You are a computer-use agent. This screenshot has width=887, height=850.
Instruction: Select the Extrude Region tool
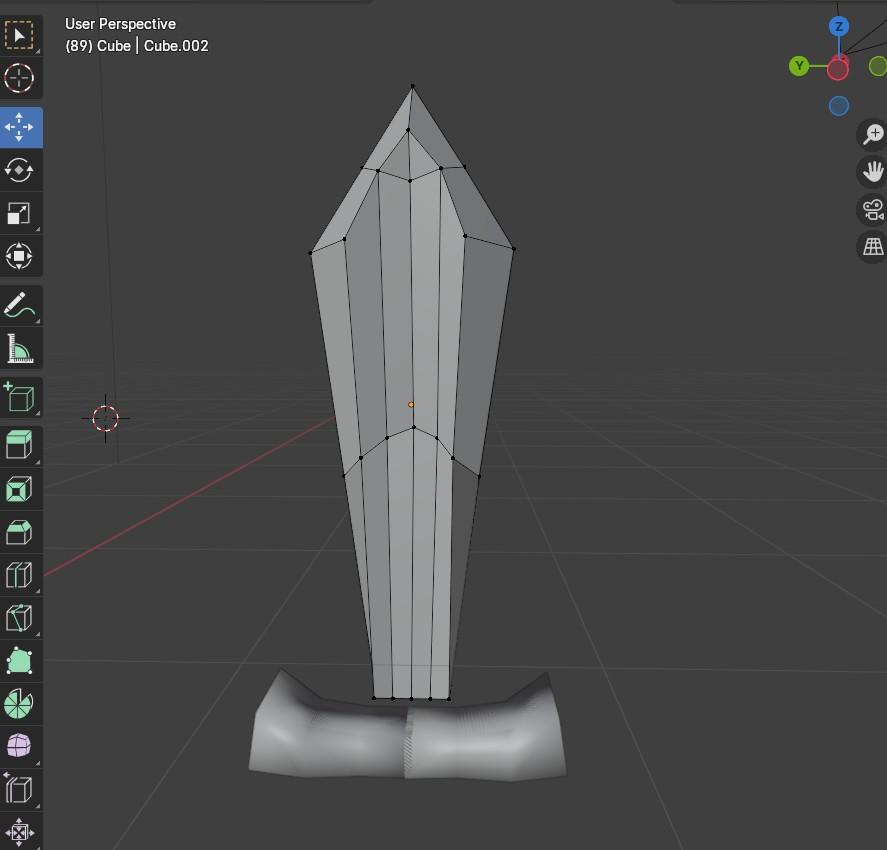pyautogui.click(x=20, y=445)
